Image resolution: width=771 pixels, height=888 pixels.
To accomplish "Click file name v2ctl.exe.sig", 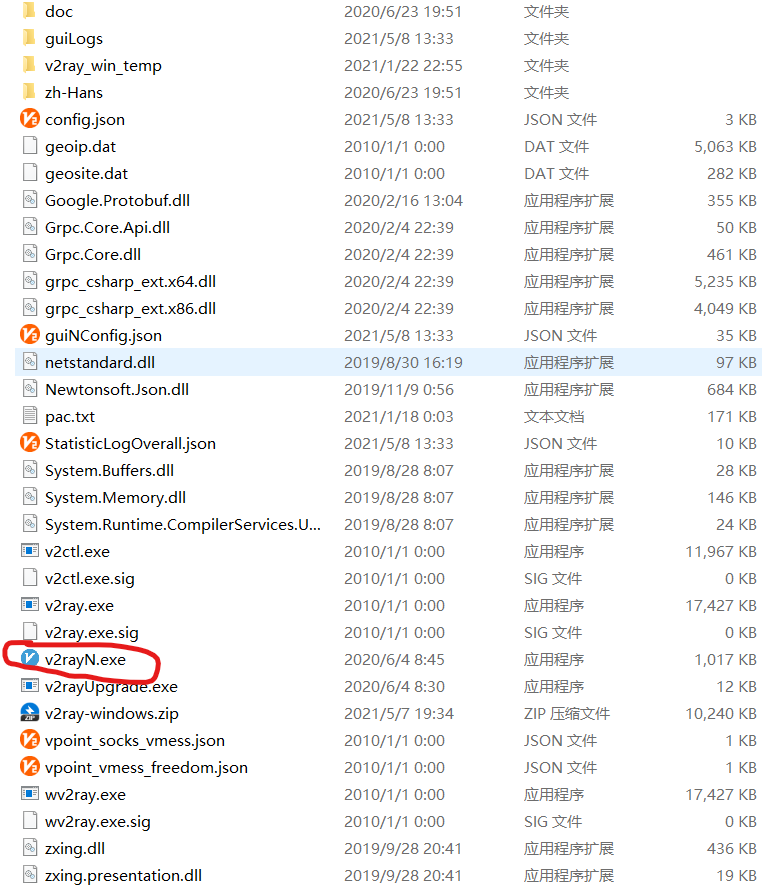I will (90, 579).
